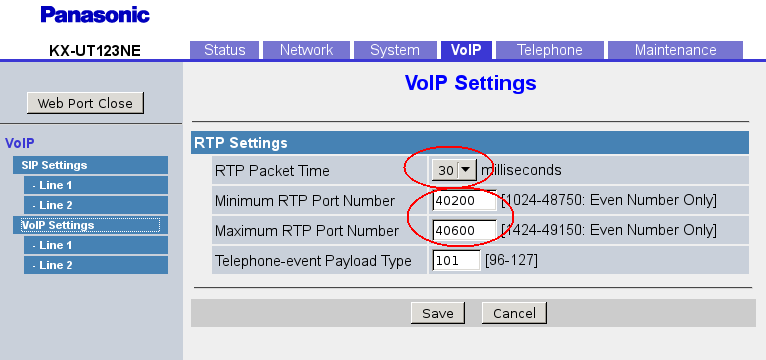Image resolution: width=766 pixels, height=360 pixels.
Task: Save the RTP settings
Action: pos(438,313)
